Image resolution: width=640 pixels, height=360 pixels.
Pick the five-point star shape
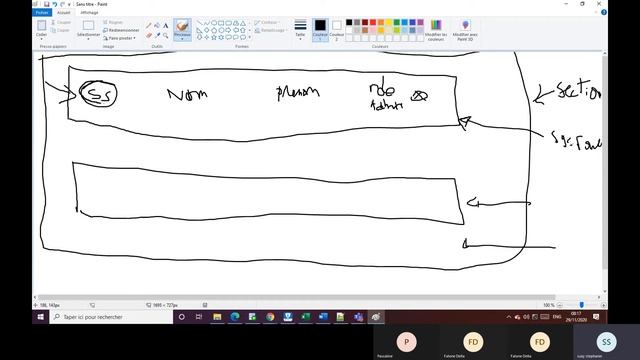point(214,37)
